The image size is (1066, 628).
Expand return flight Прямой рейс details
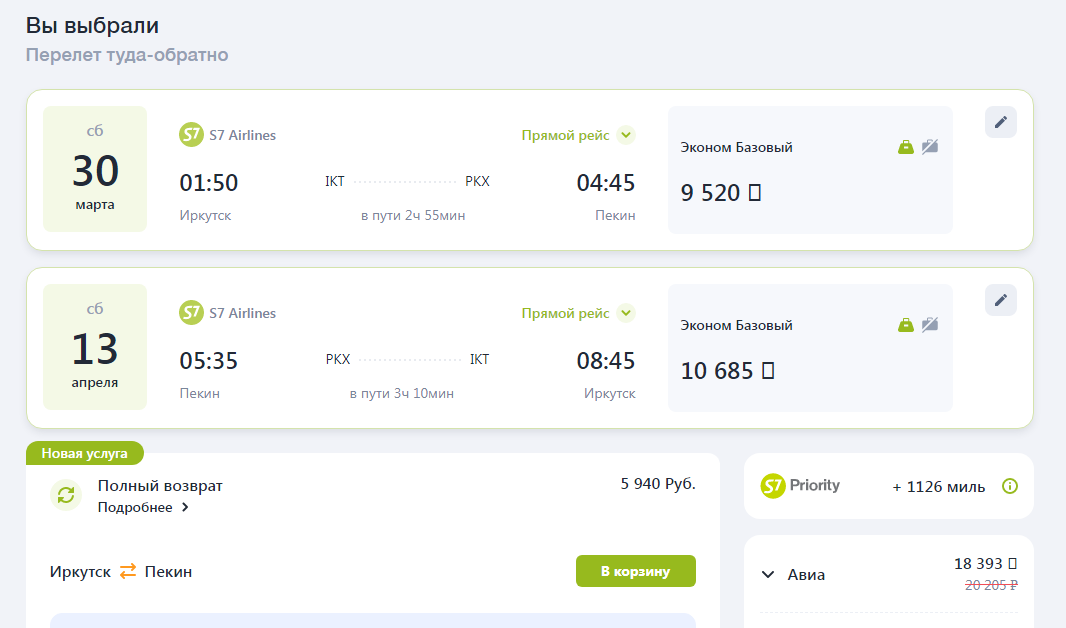coord(626,313)
